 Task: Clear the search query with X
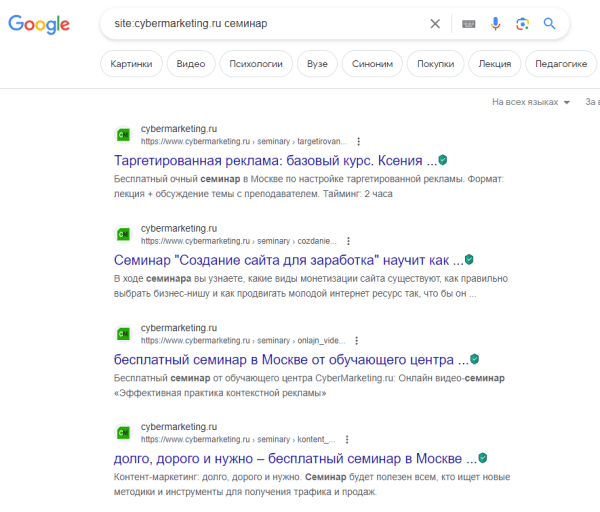coord(435,24)
